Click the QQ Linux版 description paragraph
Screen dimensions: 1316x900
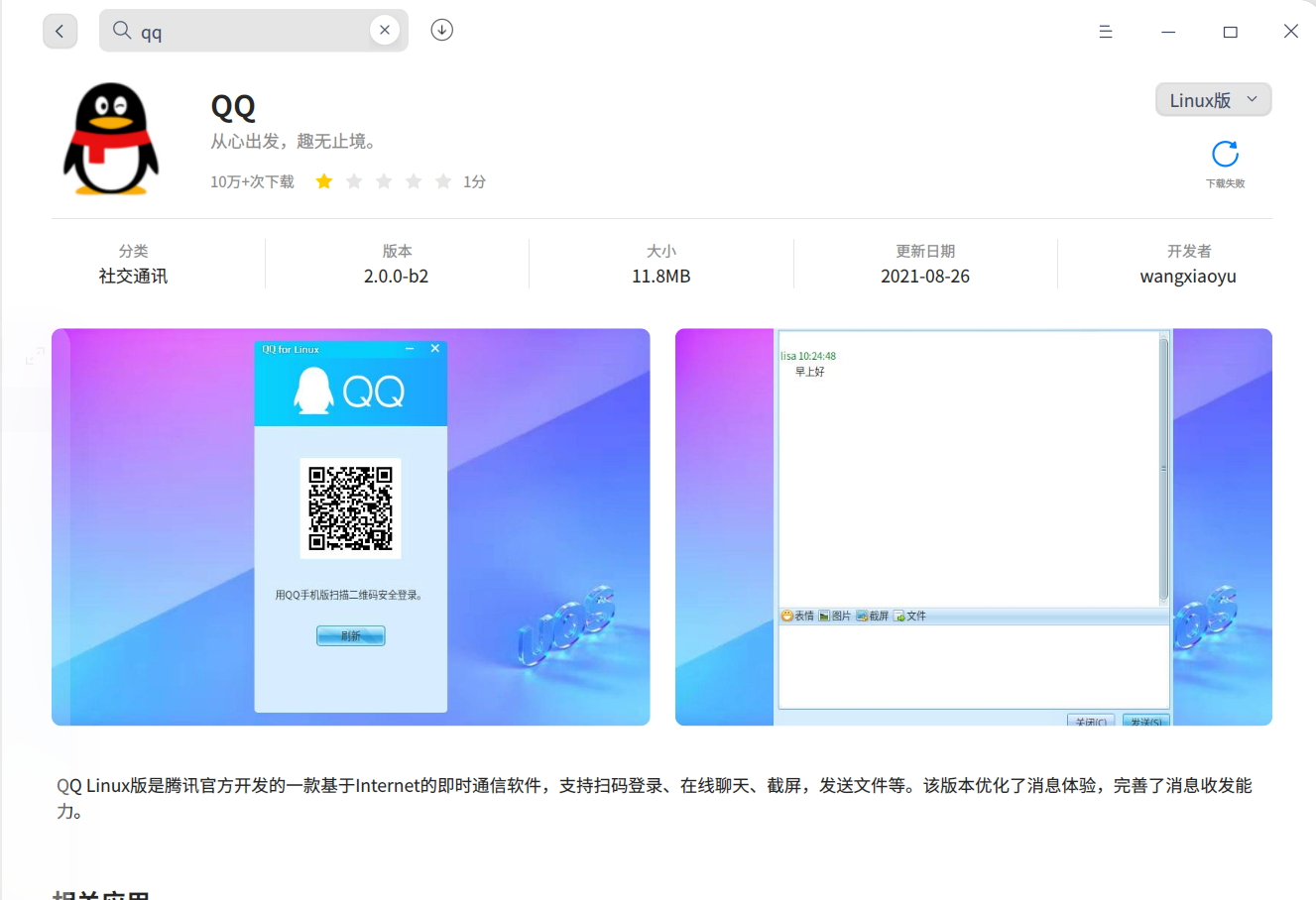(655, 798)
